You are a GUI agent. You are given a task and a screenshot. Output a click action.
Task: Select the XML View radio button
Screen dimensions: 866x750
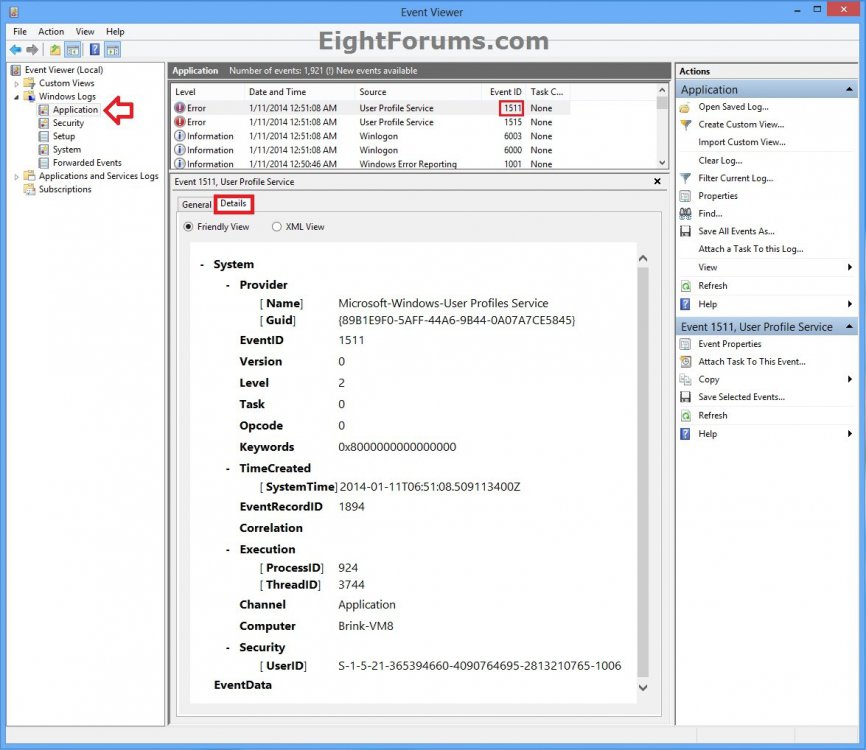click(277, 227)
